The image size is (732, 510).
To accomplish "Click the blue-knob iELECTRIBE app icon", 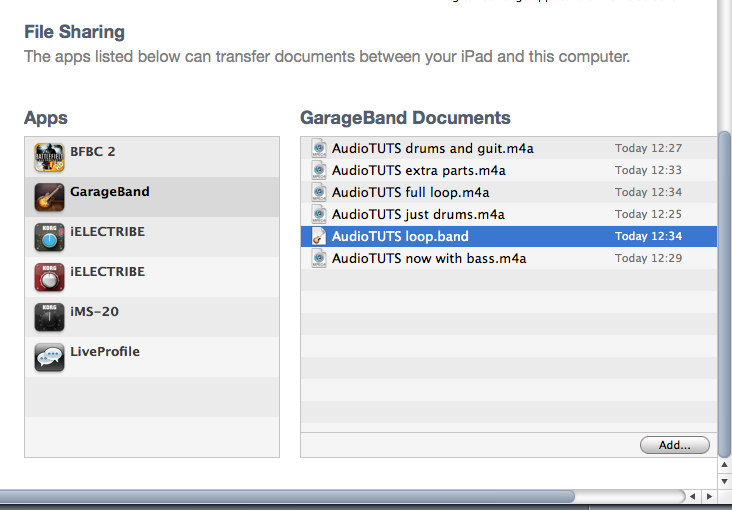I will tap(49, 237).
